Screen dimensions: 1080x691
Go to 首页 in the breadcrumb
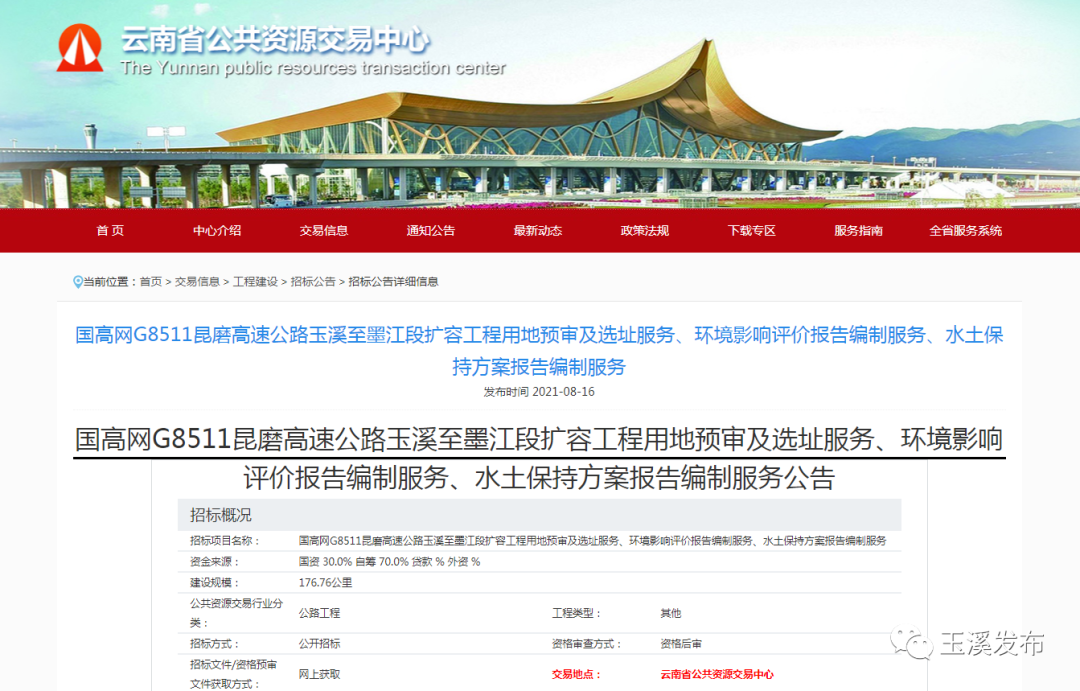tap(151, 281)
